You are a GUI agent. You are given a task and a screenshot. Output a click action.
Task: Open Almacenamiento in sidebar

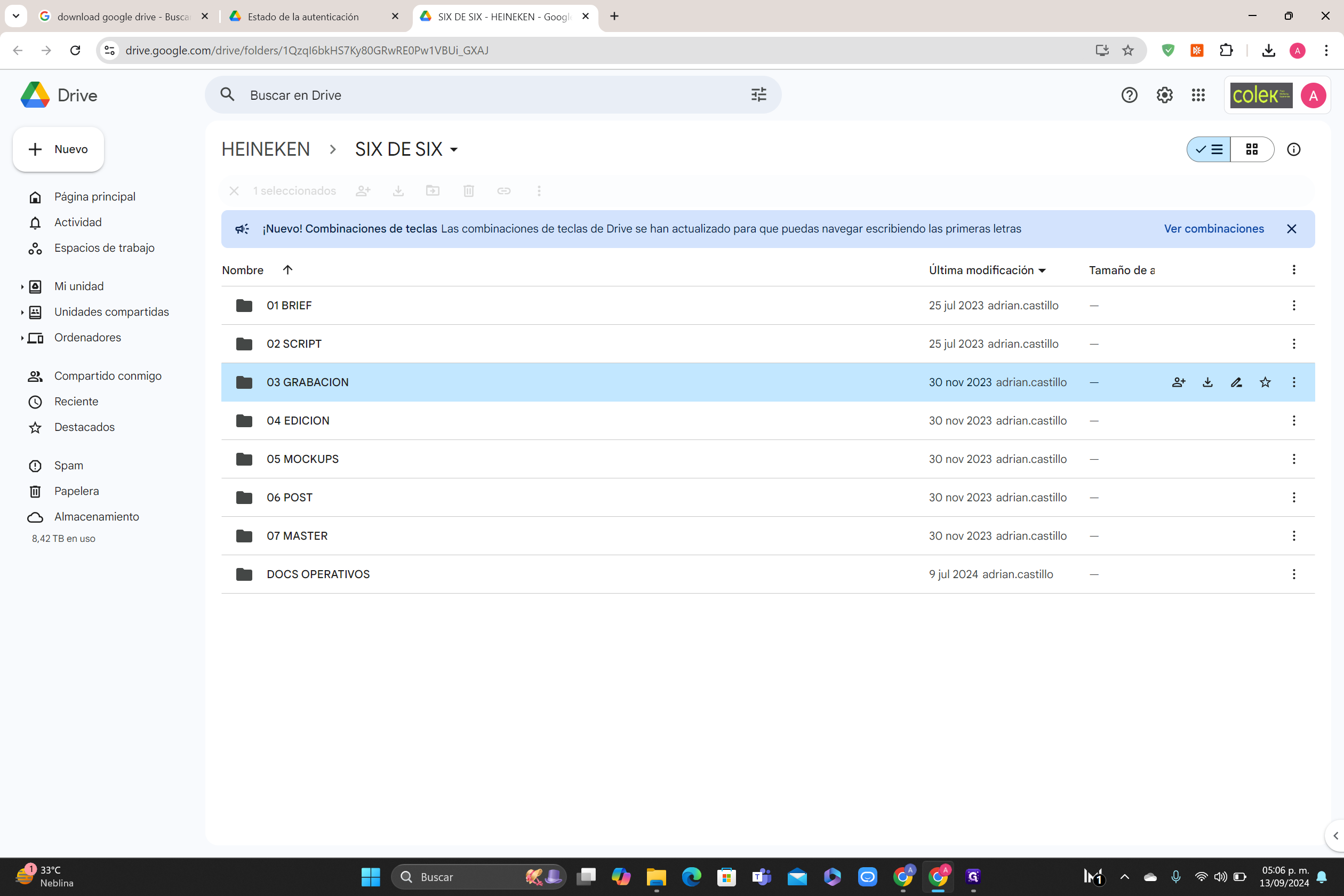96,517
